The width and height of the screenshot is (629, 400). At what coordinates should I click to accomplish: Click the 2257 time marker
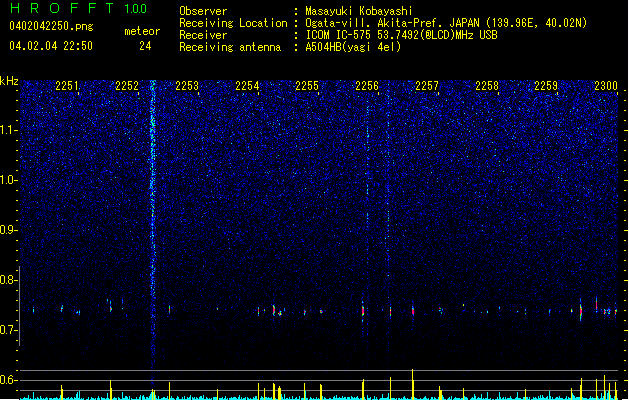427,86
